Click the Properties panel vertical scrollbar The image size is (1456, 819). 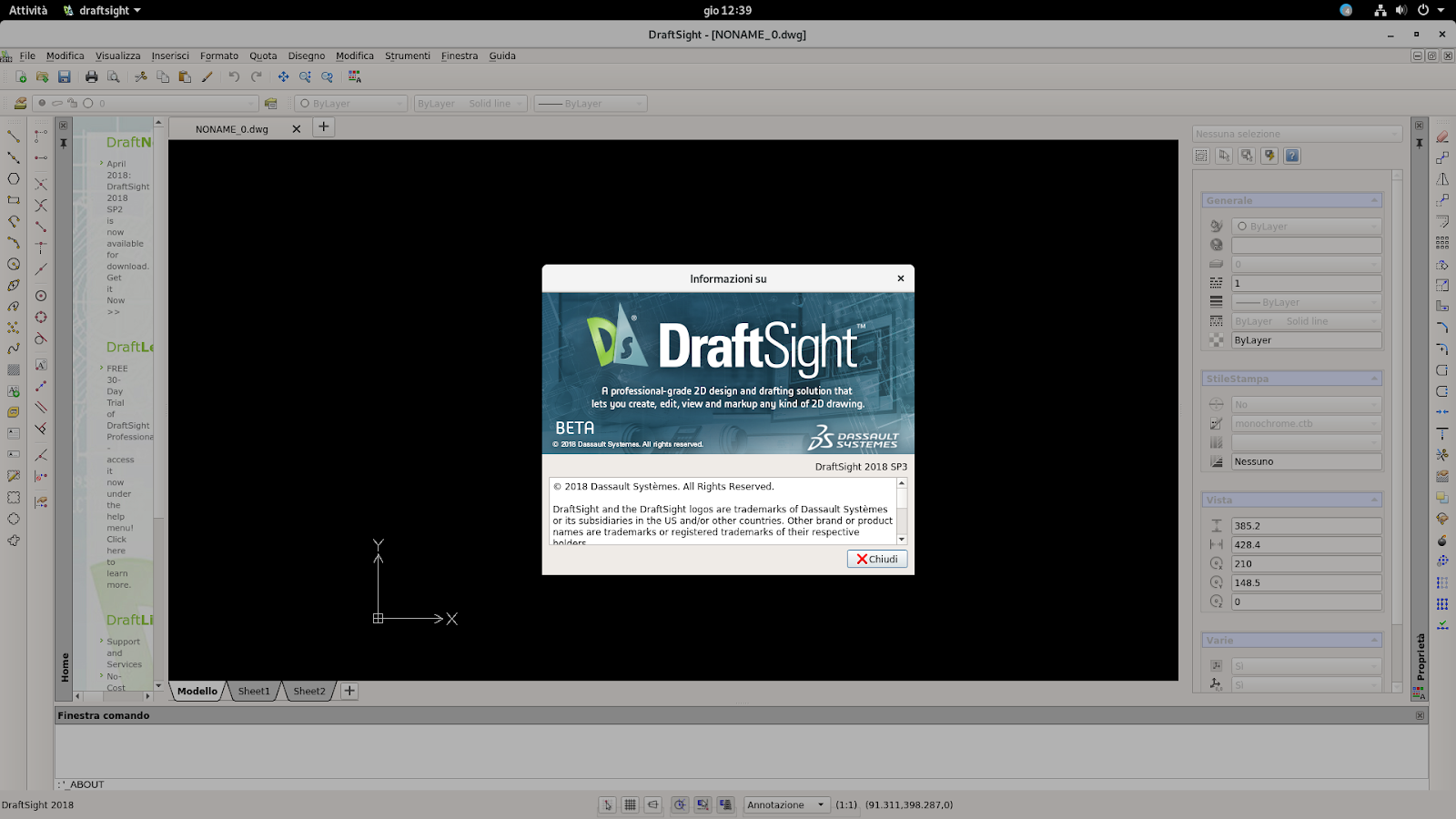pos(1398,430)
